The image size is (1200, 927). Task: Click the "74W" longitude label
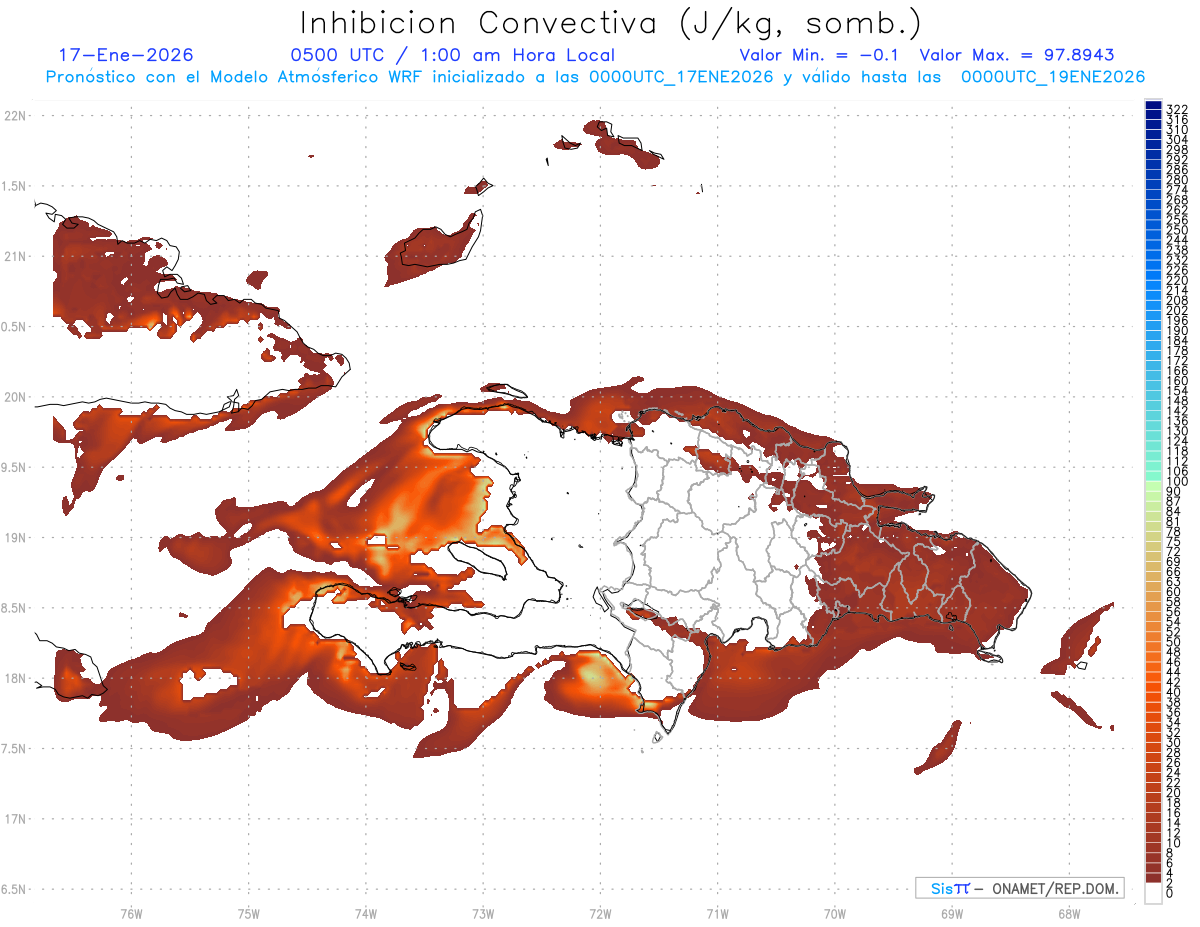coord(366,912)
